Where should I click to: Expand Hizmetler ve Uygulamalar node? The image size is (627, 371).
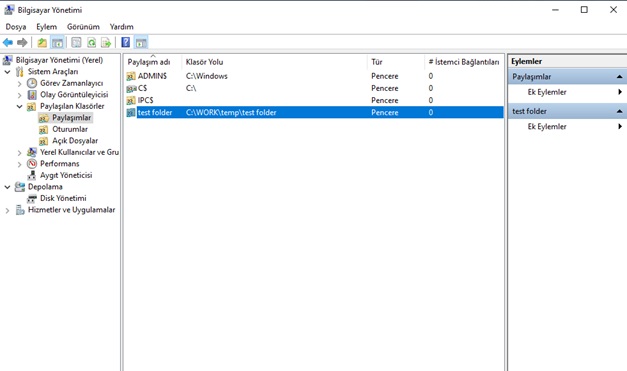[7, 210]
